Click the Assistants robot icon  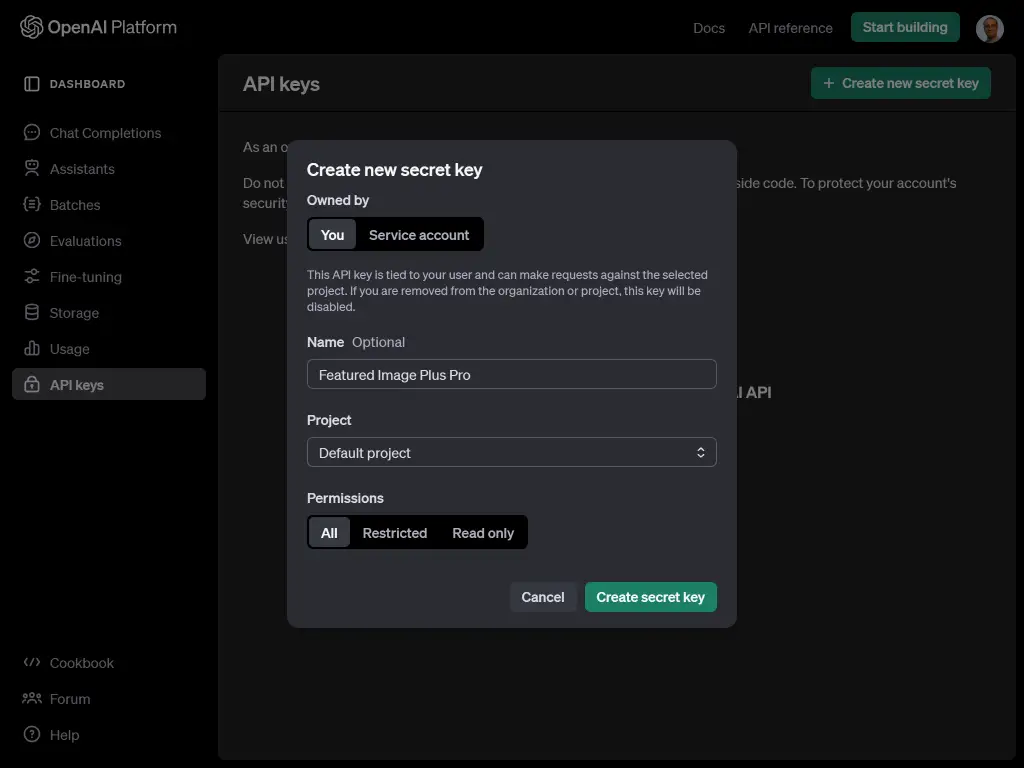[x=31, y=168]
